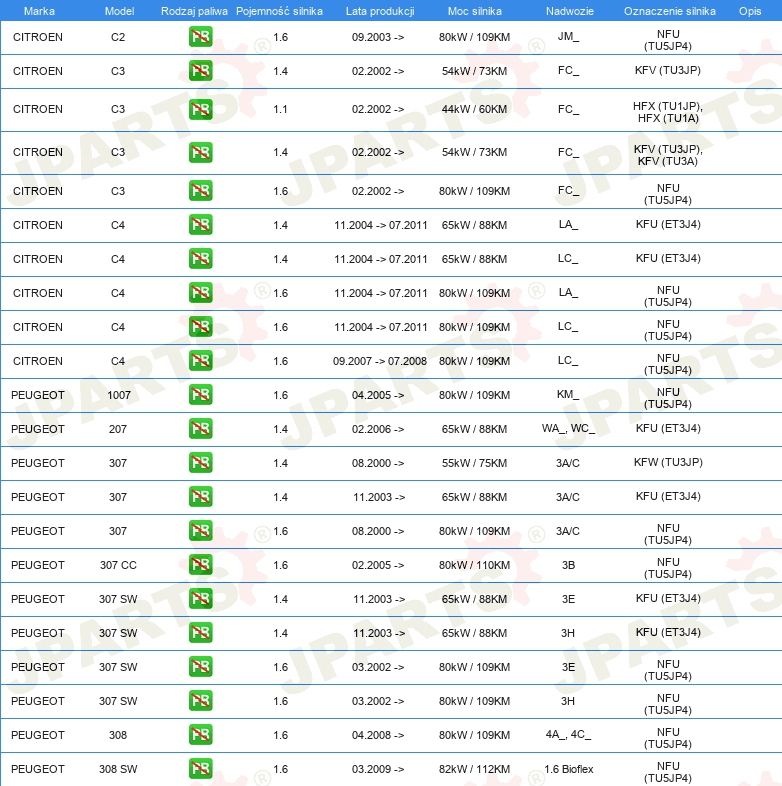Click the fuel icon in the Peugeot 1007 row
Viewport: 782px width, 786px height.
tap(201, 395)
